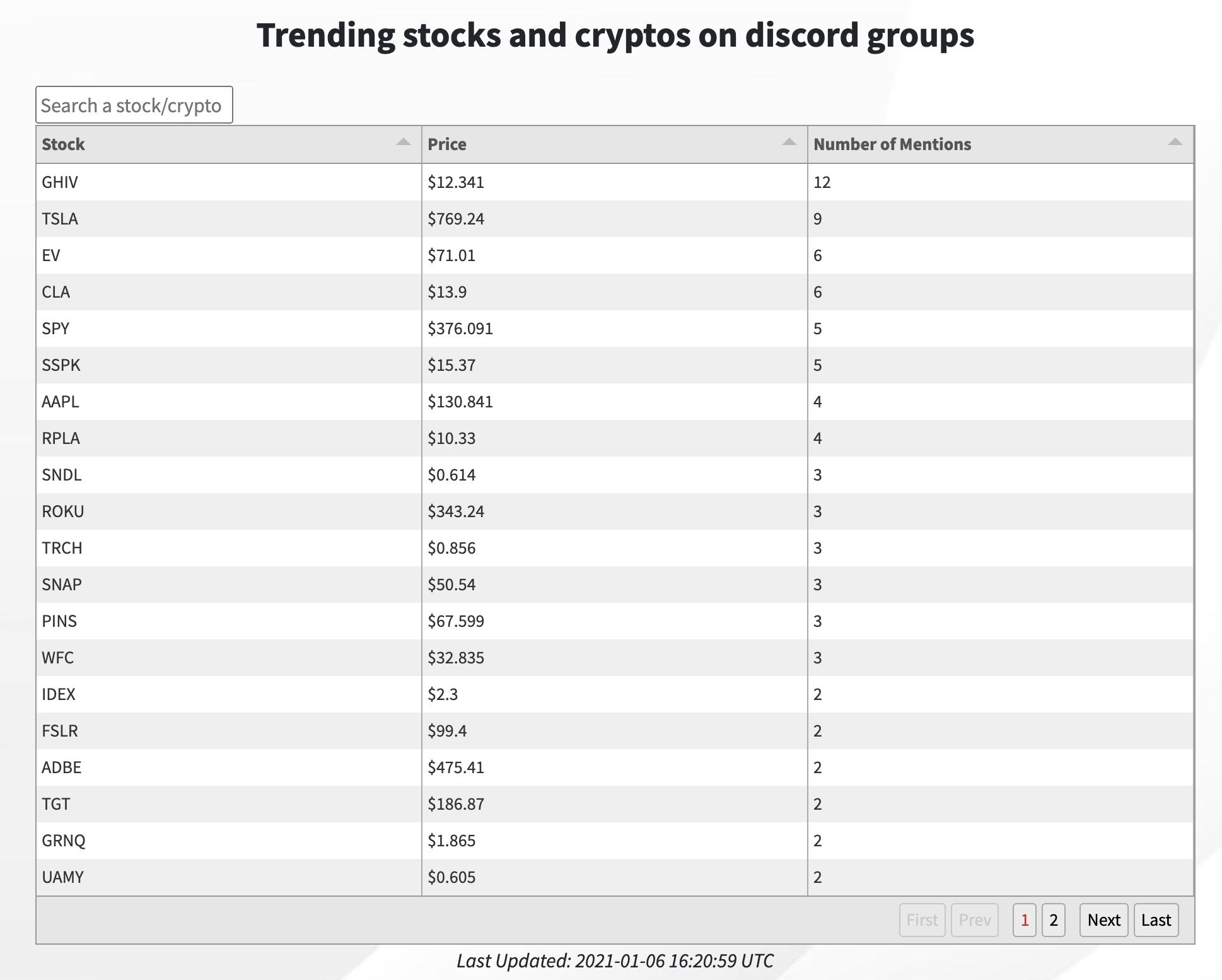Sort by Number of Mentions arrow

[x=1175, y=143]
